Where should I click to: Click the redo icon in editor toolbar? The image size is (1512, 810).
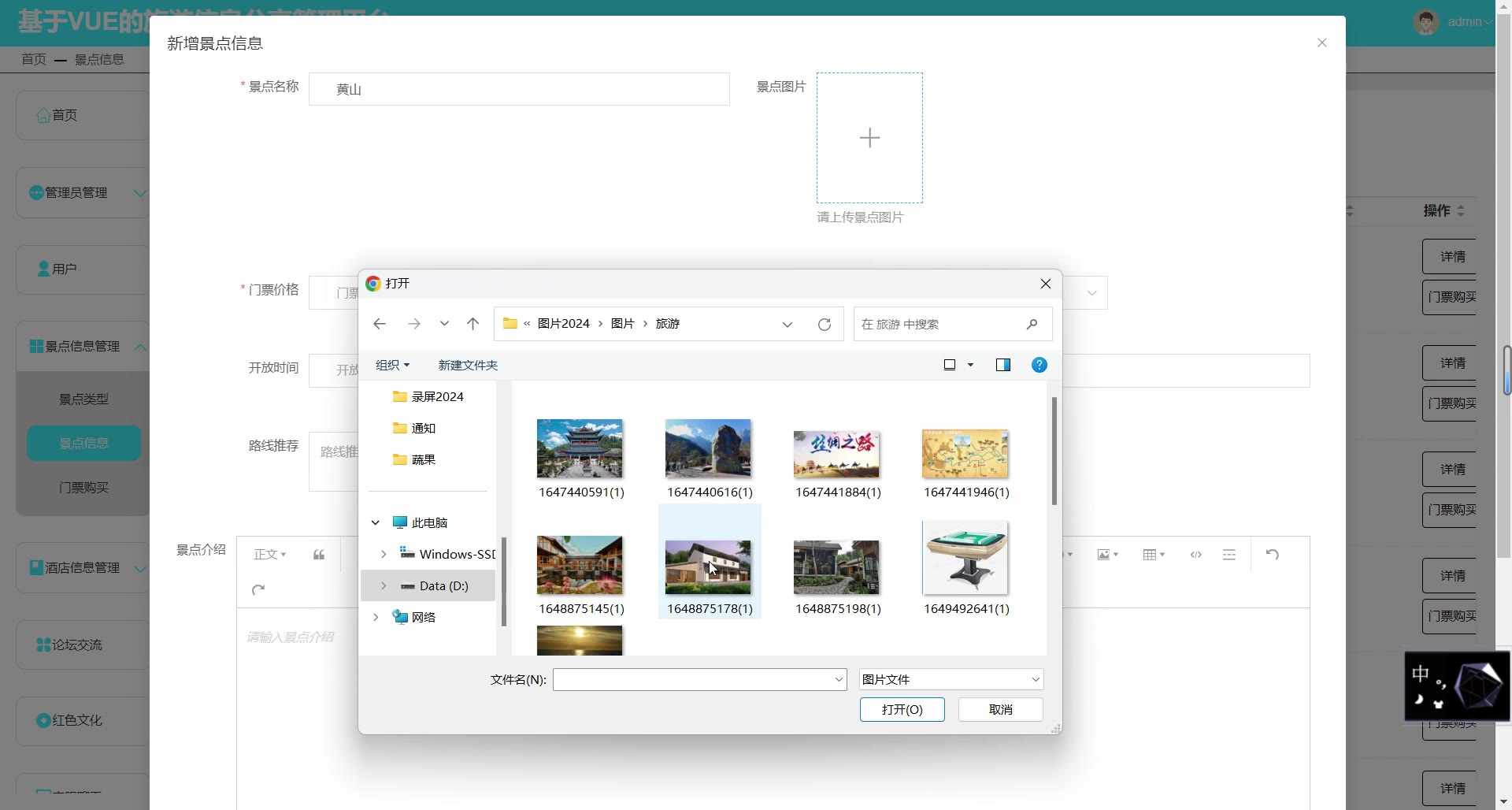[258, 590]
